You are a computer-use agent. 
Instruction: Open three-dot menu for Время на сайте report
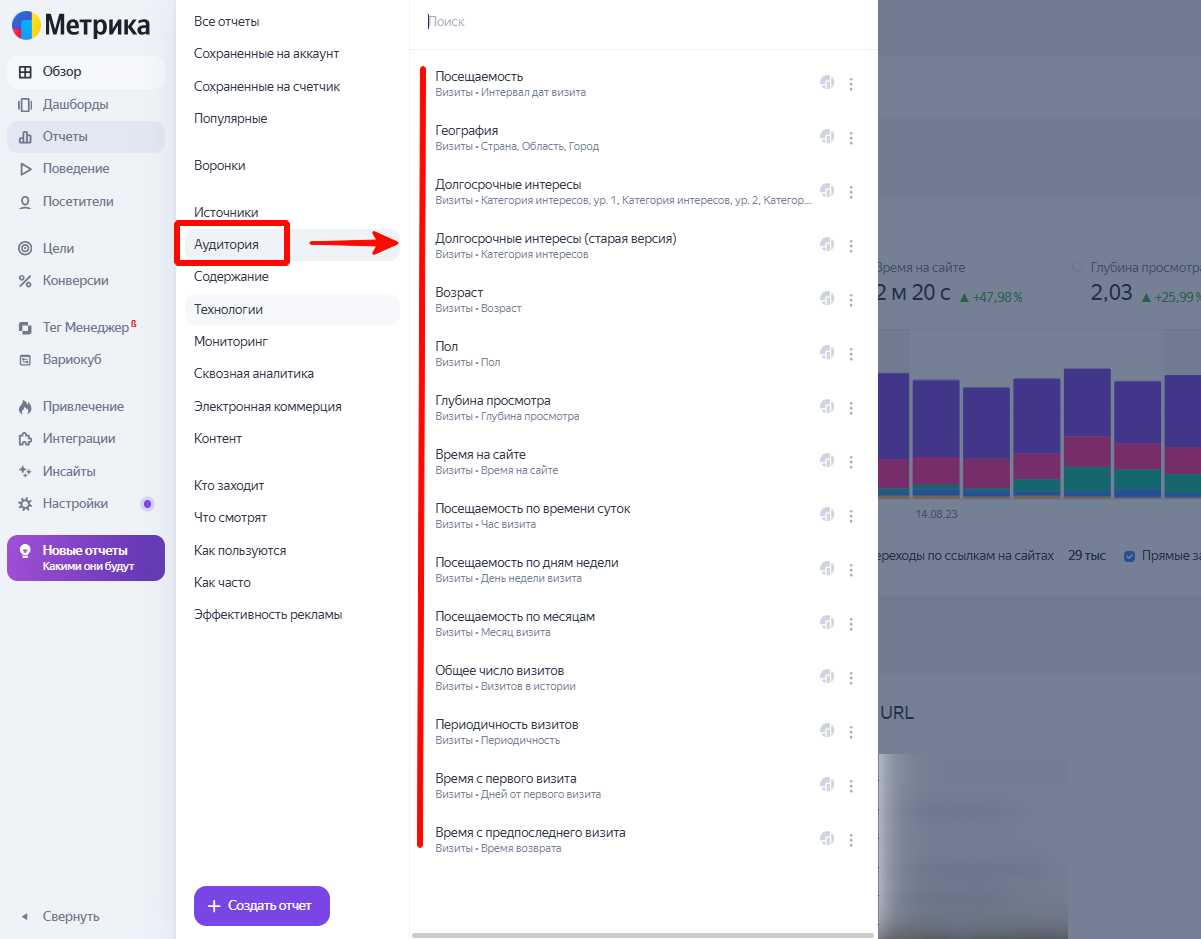[x=851, y=462]
